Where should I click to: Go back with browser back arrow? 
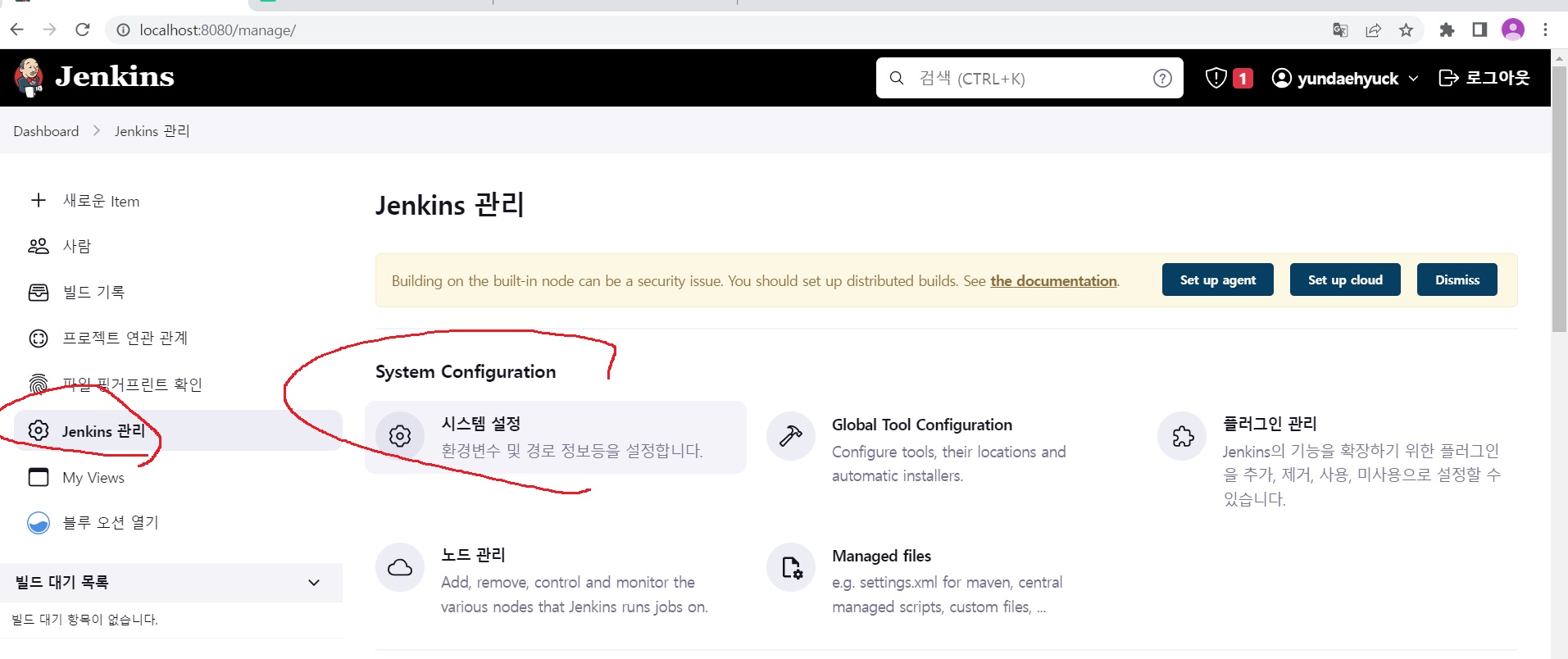coord(17,30)
